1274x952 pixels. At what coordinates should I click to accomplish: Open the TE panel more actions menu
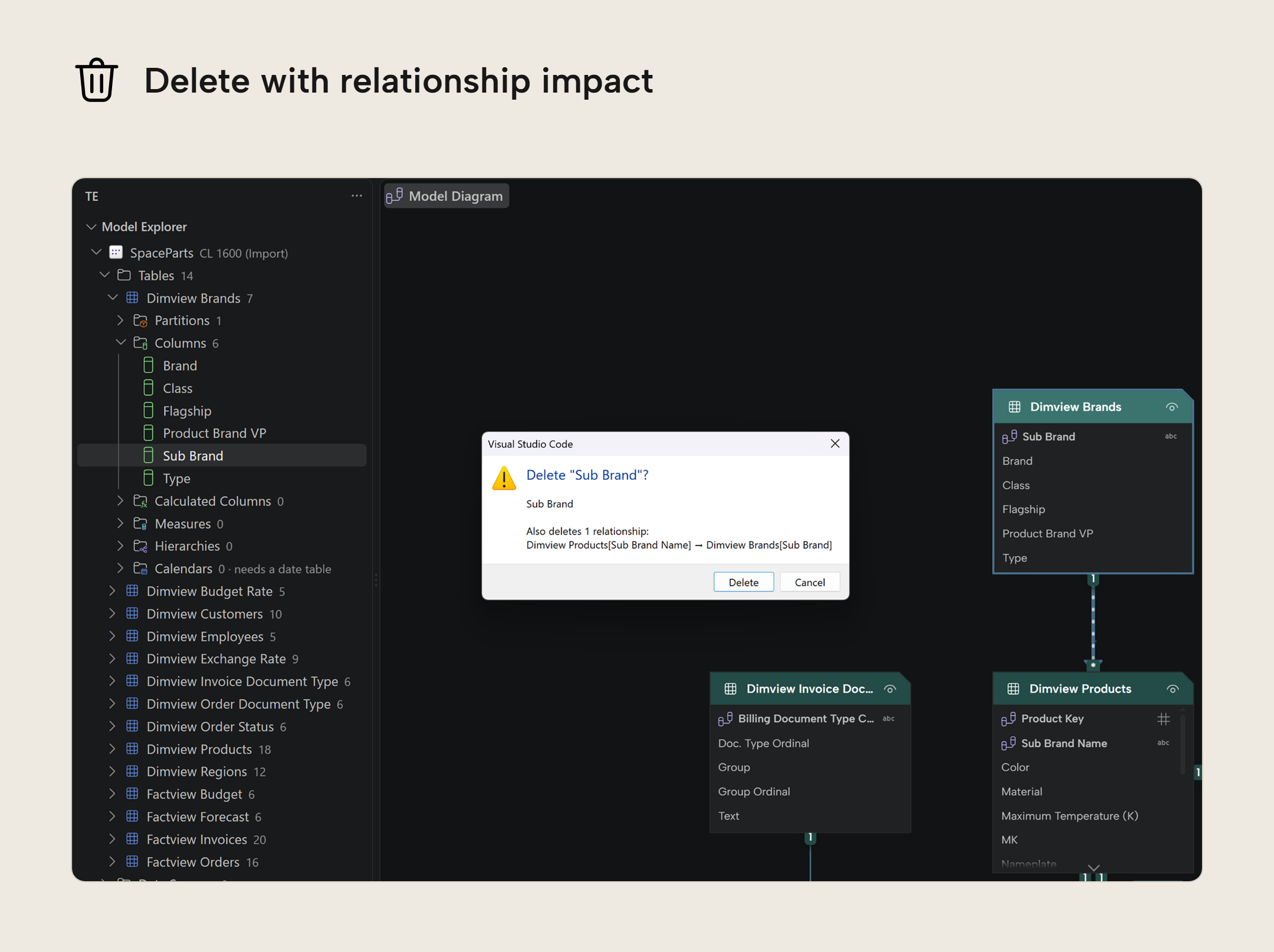356,196
